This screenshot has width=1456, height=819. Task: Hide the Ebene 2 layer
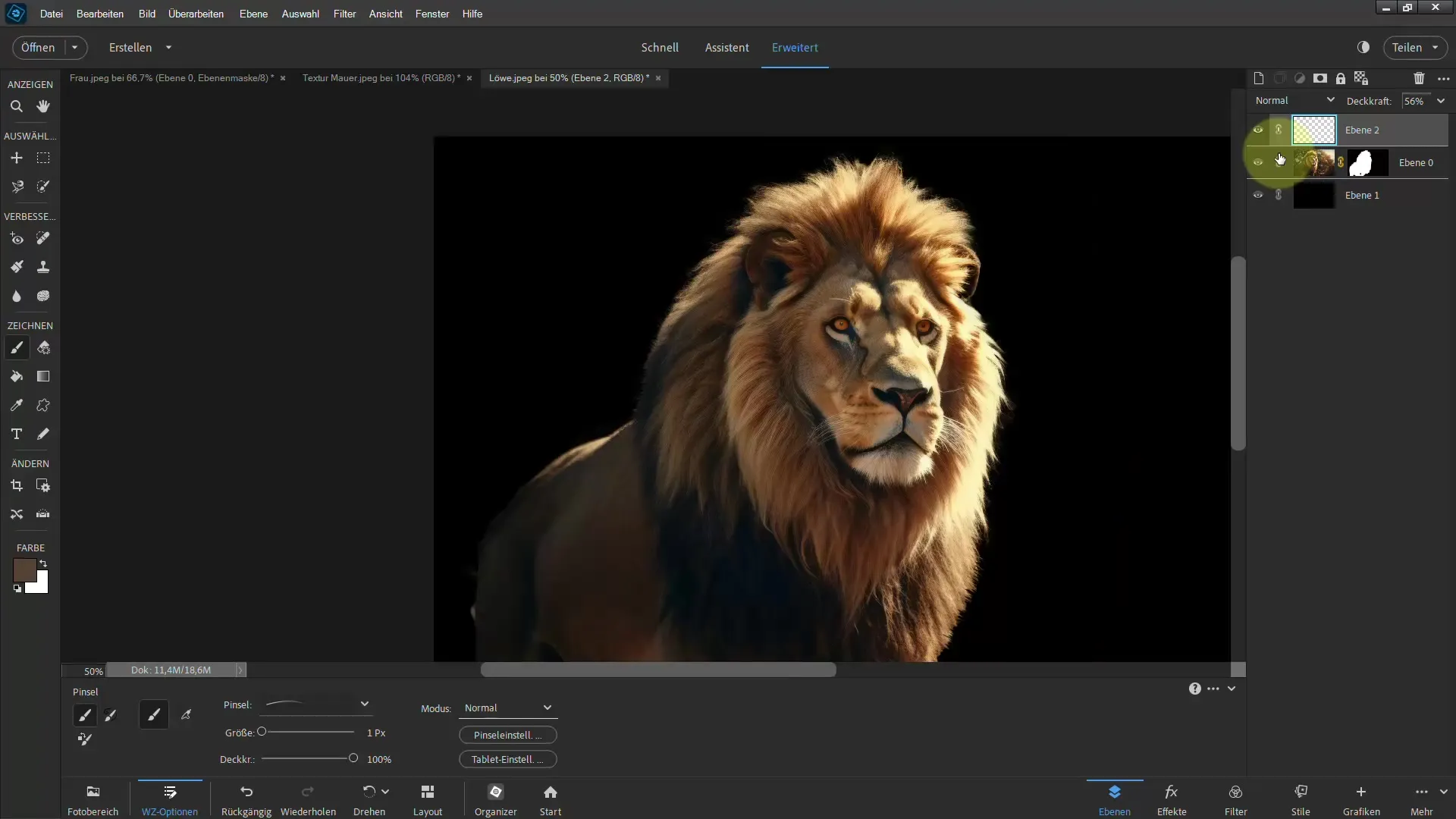pos(1258,130)
